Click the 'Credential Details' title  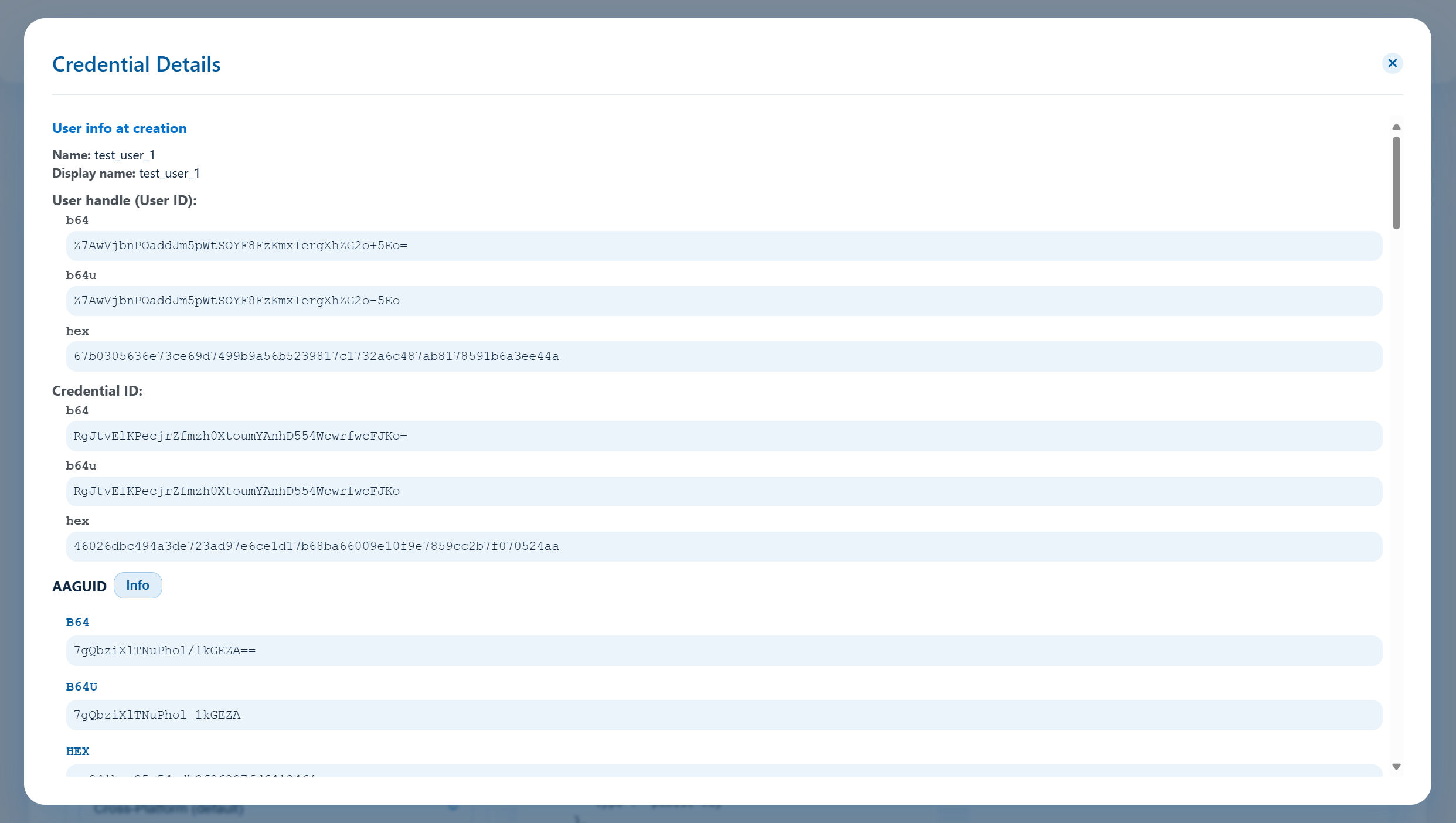click(x=137, y=64)
